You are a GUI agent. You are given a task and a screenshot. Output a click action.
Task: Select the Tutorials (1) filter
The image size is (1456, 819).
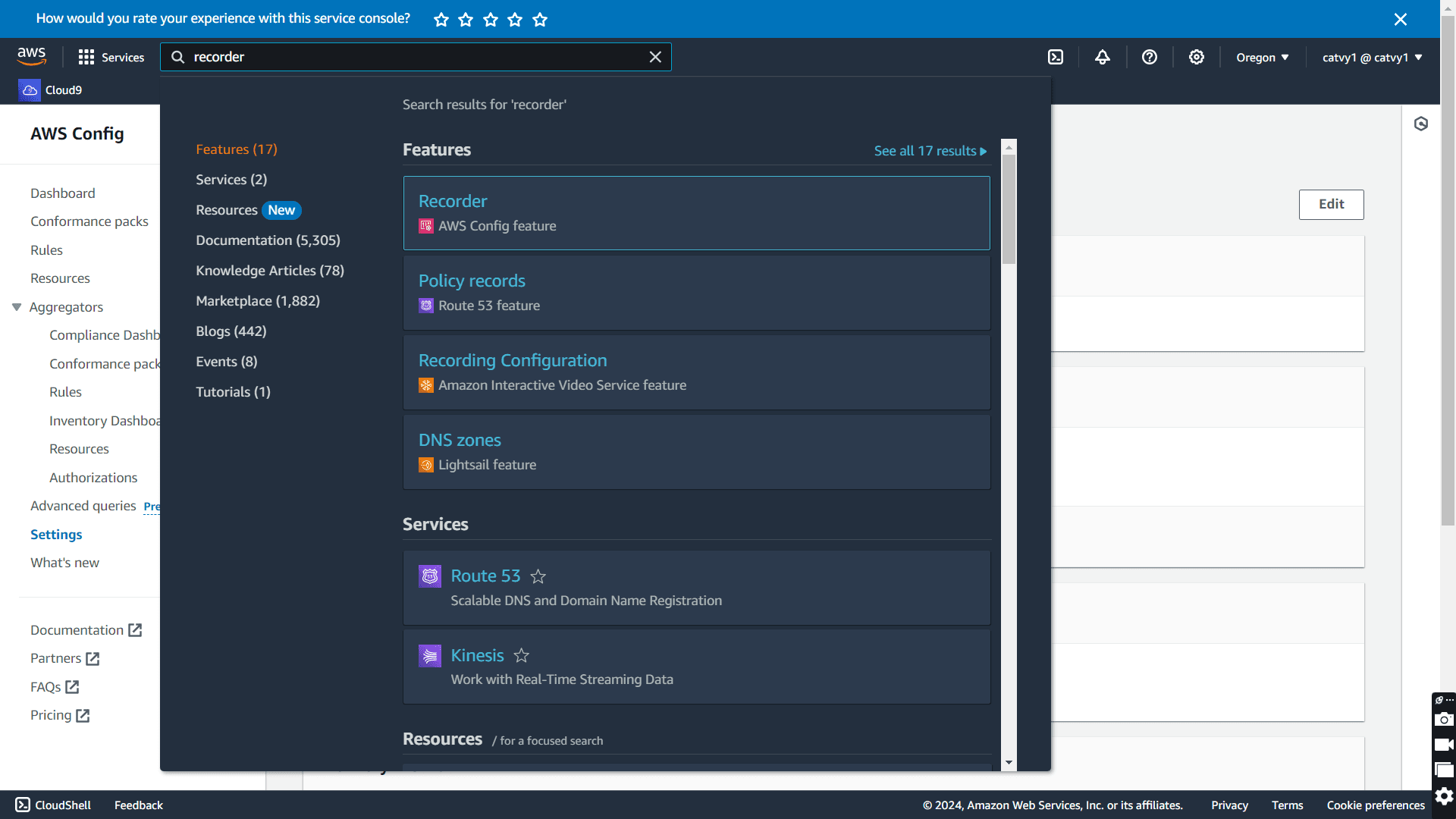coord(233,392)
